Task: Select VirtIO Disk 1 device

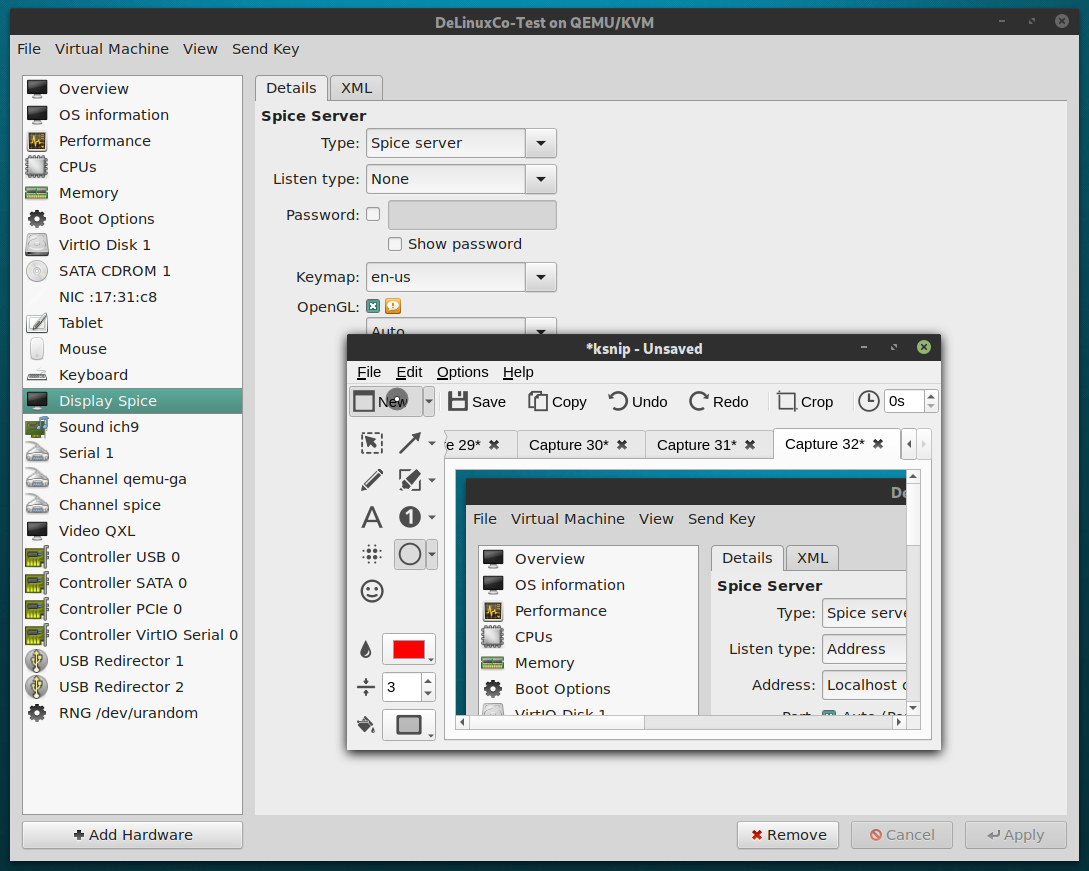Action: pos(132,244)
